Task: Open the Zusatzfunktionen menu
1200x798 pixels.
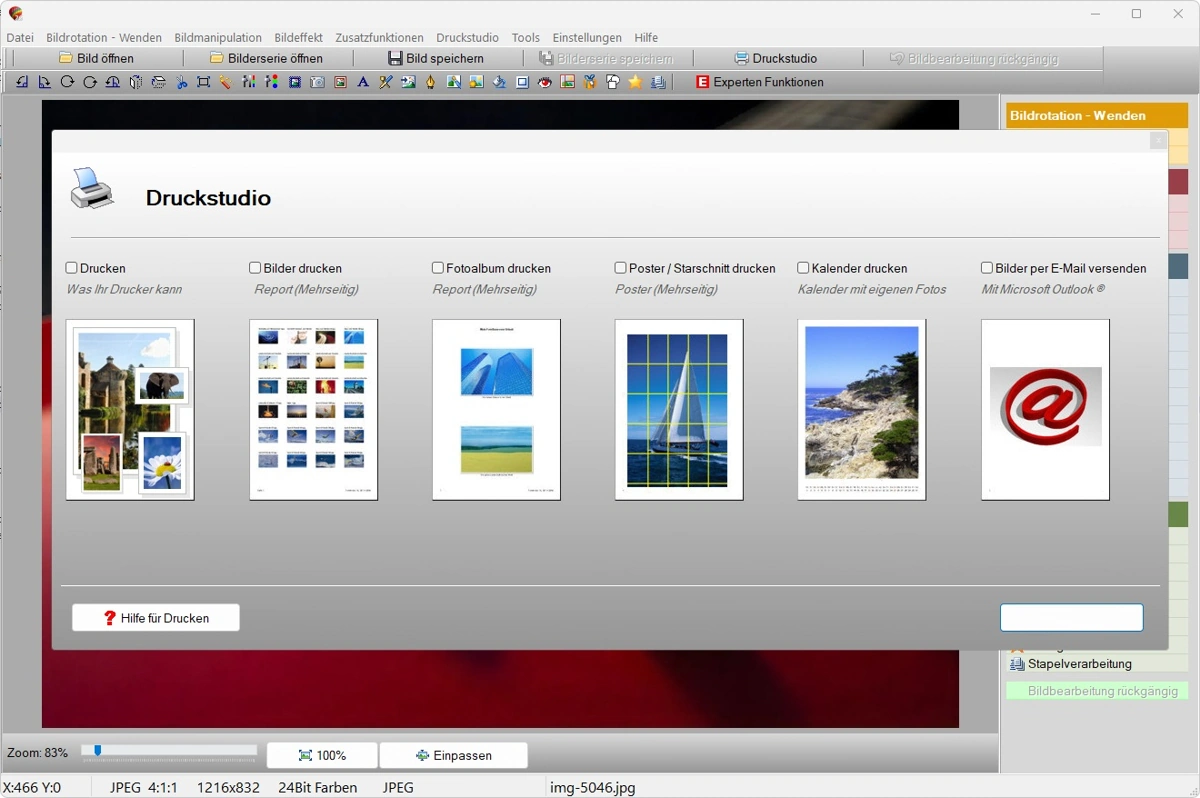Action: point(379,38)
